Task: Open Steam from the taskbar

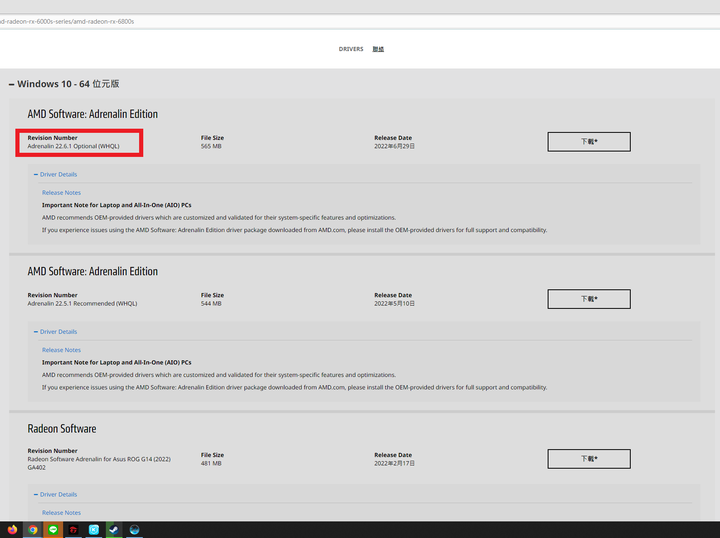Action: tap(114, 529)
